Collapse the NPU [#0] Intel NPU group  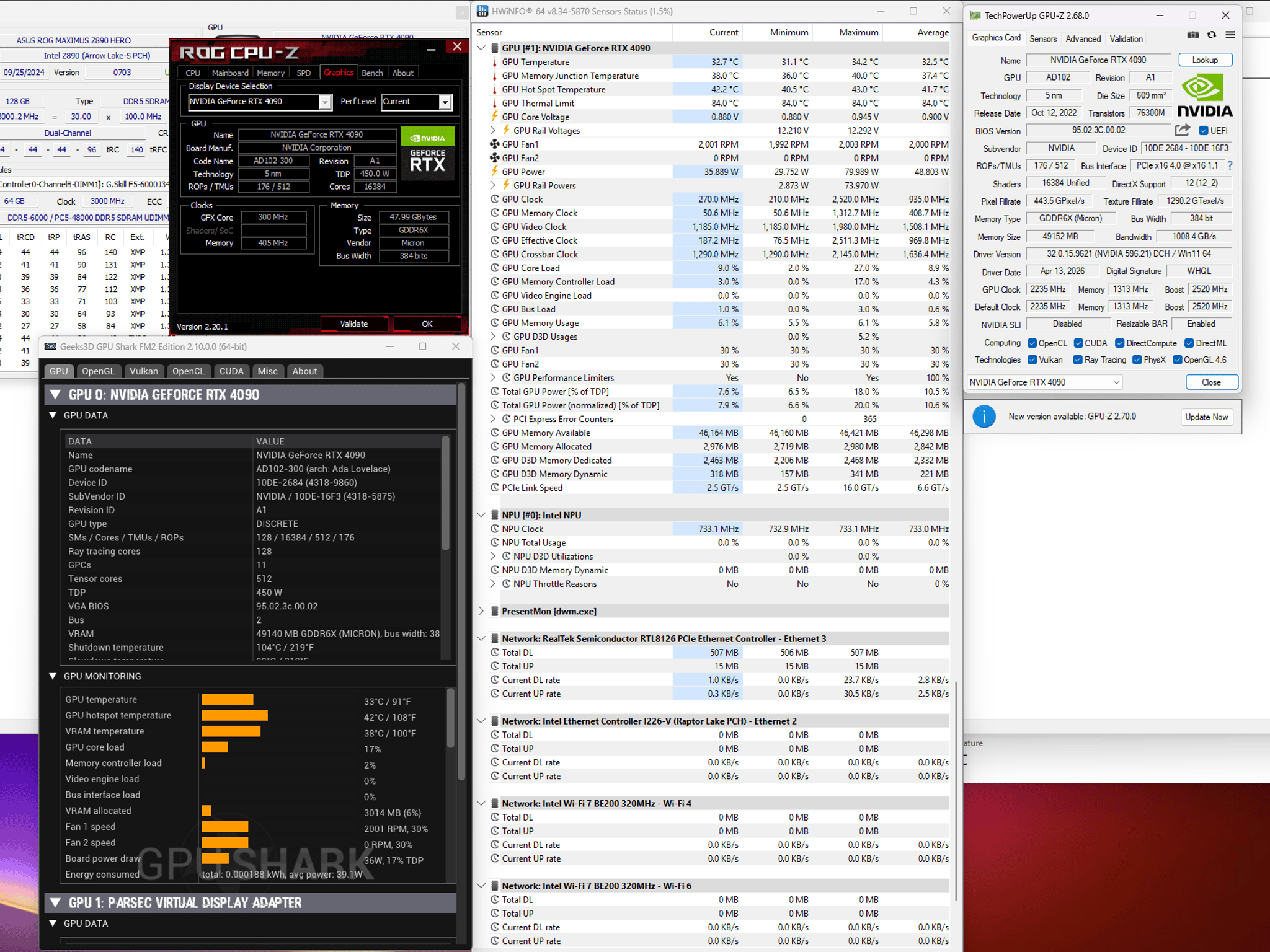(481, 515)
